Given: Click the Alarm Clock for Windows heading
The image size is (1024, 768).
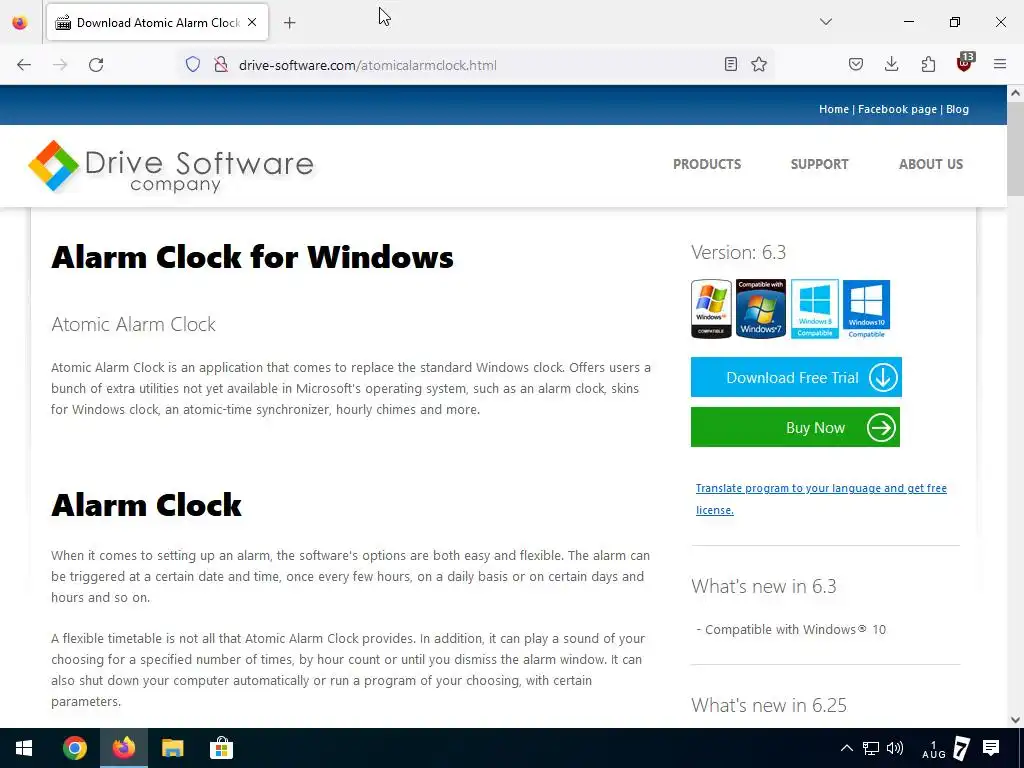Looking at the screenshot, I should tap(252, 257).
